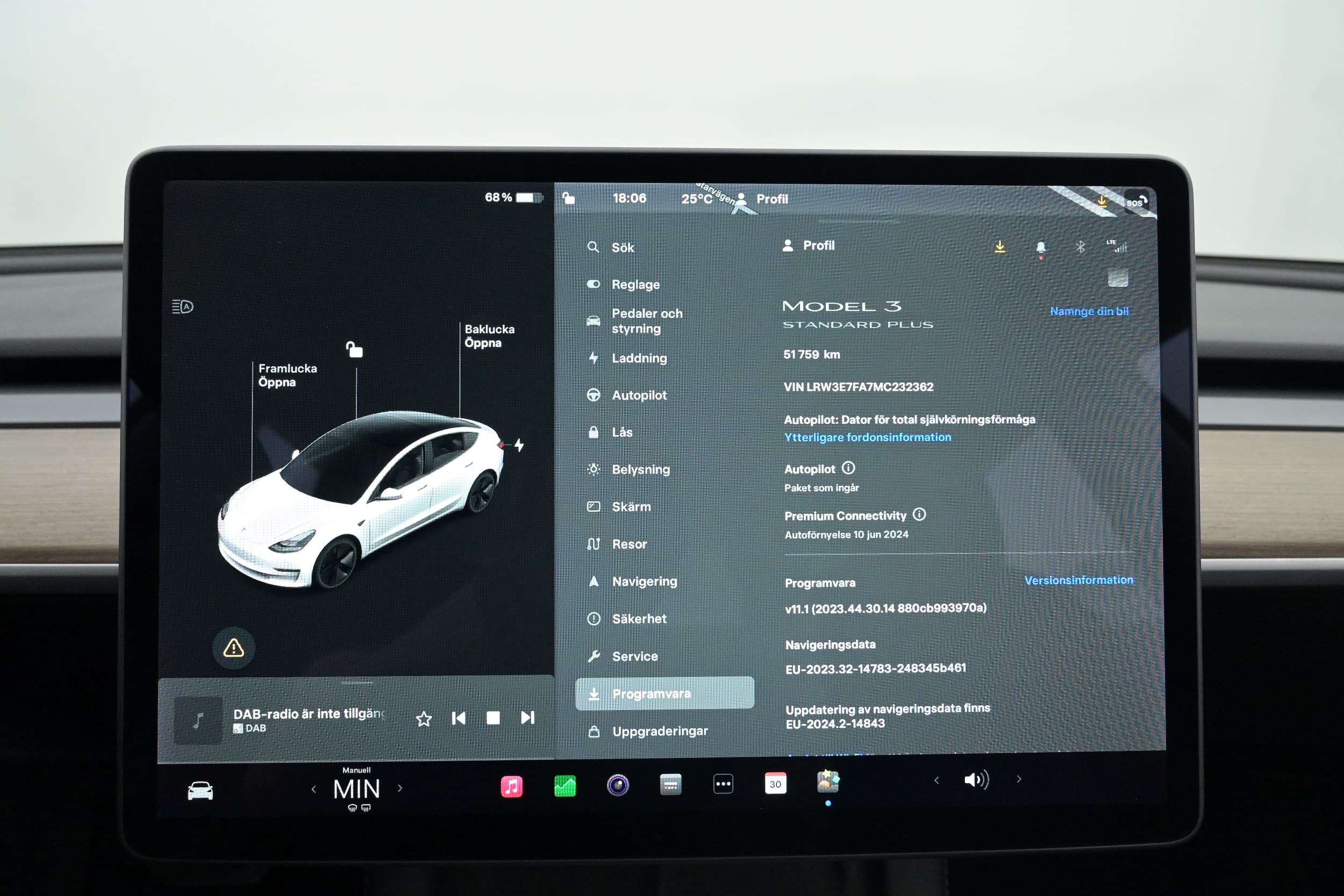Mark DAB station as favorite star

424,719
